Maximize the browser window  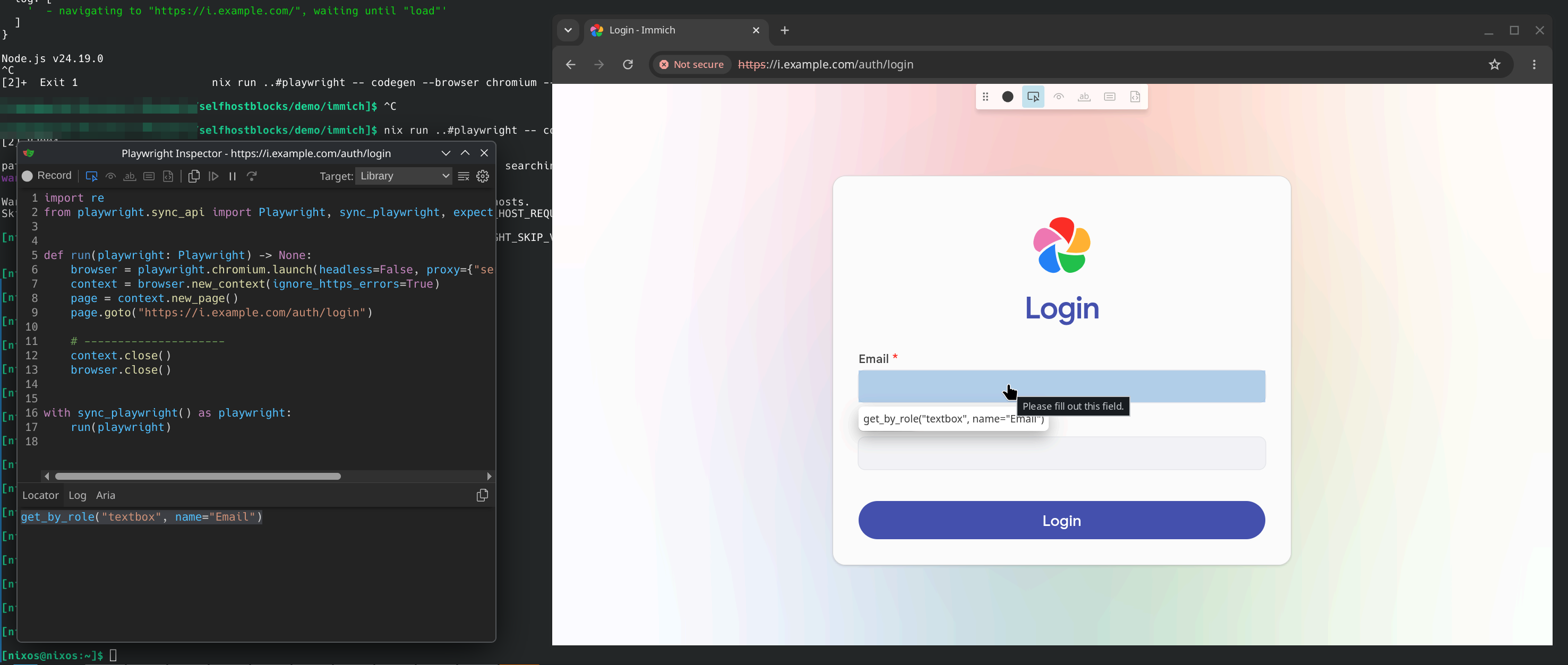(1514, 30)
